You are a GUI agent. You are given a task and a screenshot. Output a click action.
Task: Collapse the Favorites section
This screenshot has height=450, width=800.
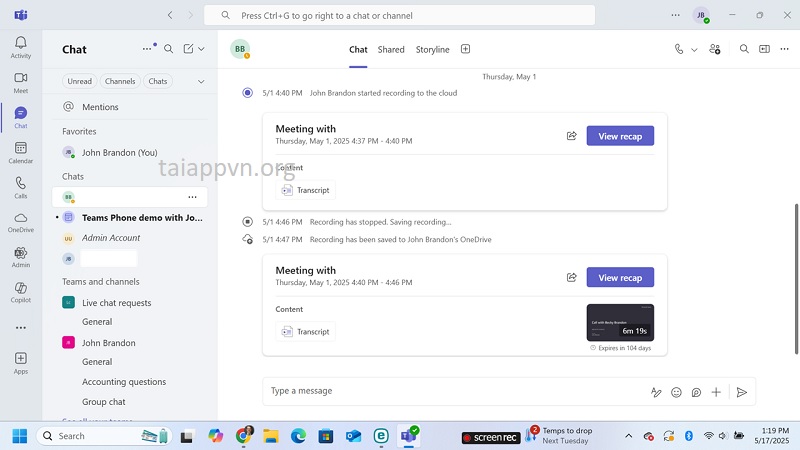(79, 131)
